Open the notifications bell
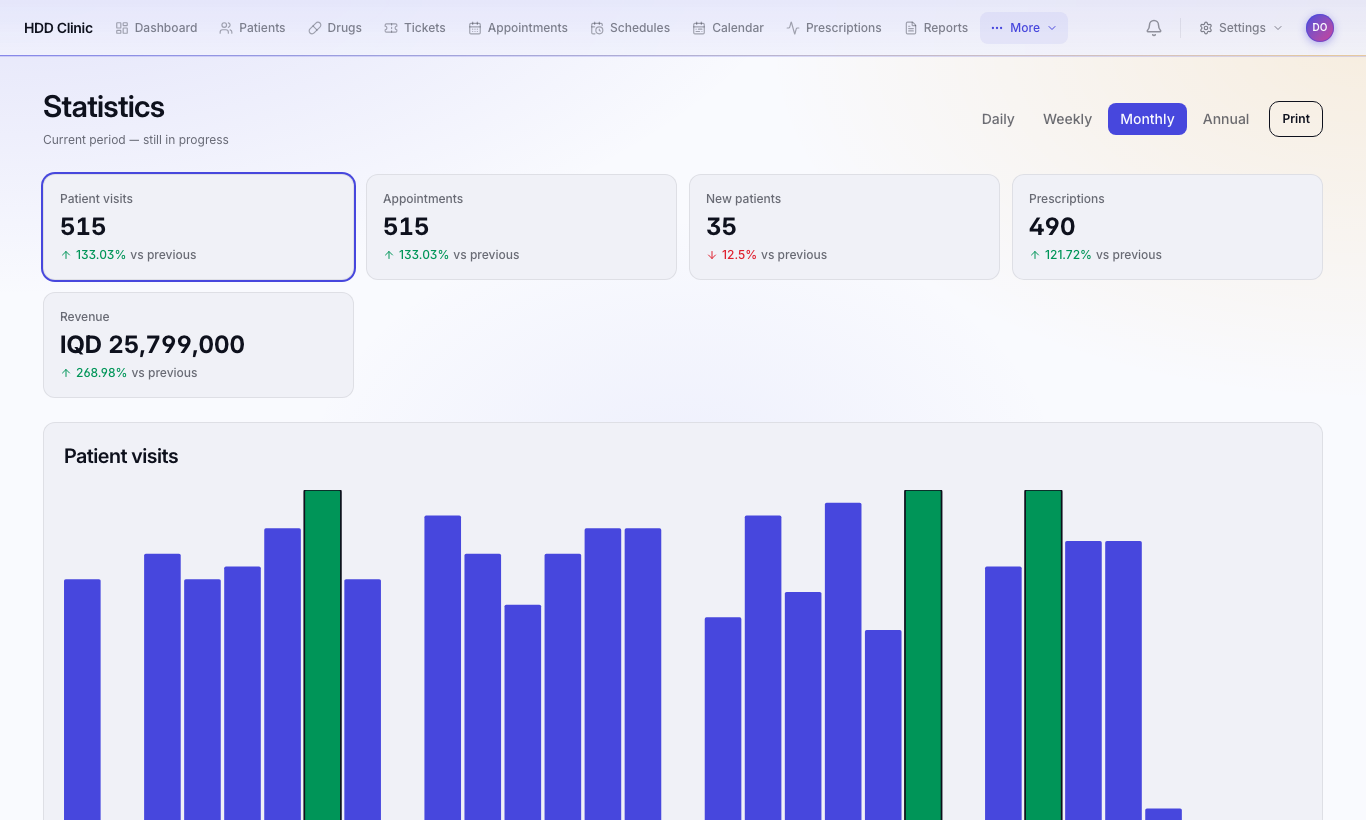Image resolution: width=1366 pixels, height=820 pixels. tap(1154, 28)
